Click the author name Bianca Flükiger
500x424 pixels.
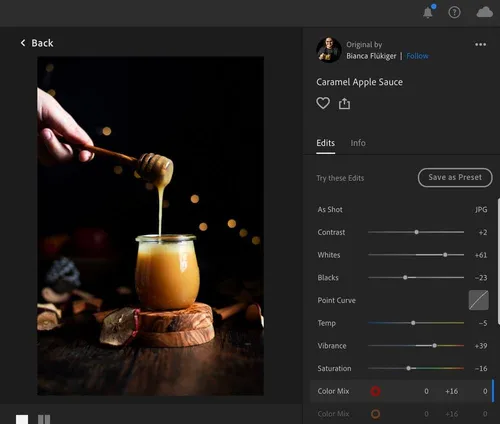(371, 56)
